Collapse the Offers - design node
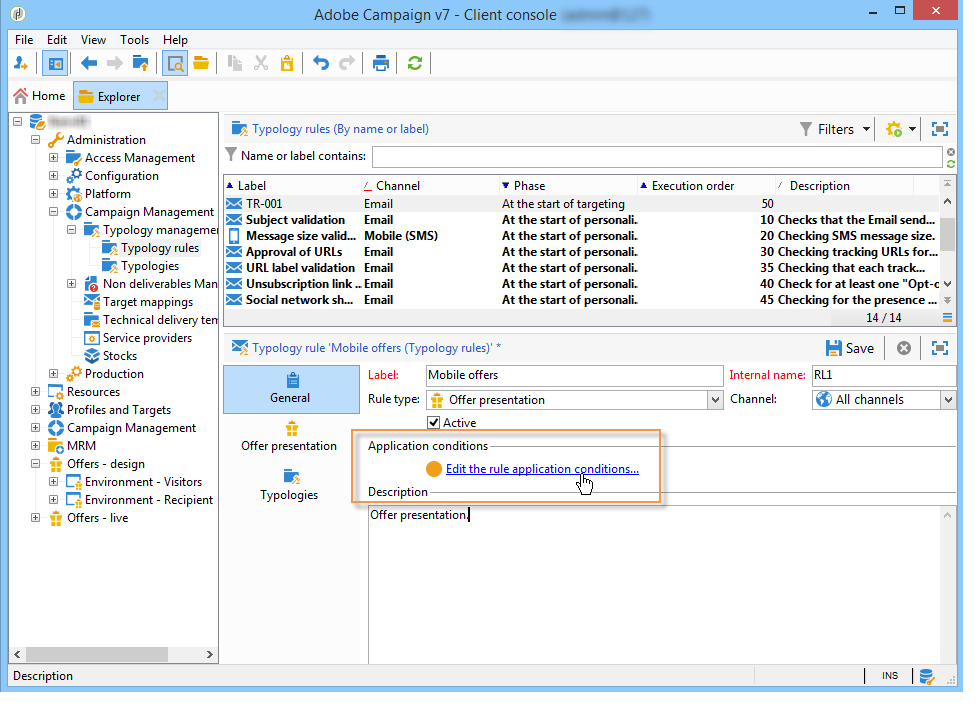This screenshot has height=709, width=980. pos(36,464)
